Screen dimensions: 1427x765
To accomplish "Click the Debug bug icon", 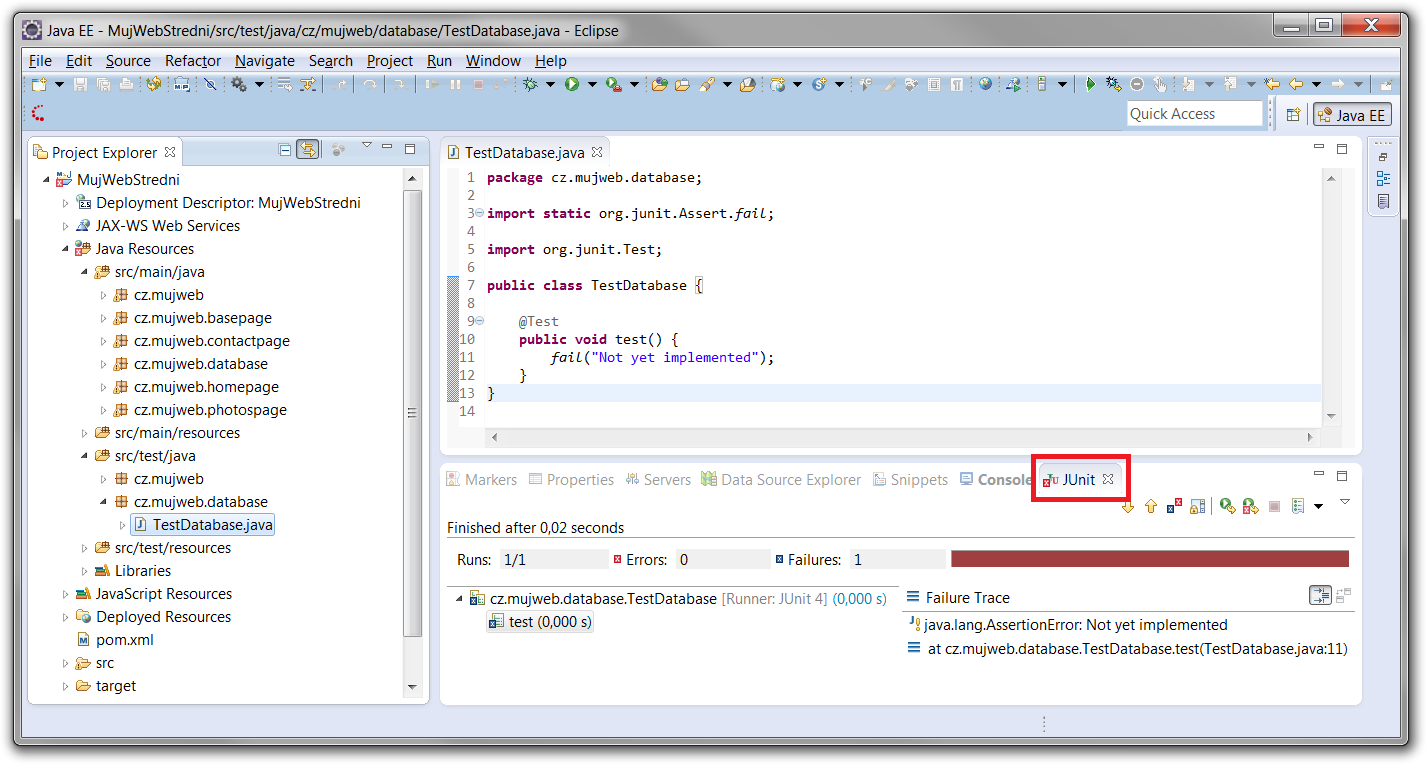I will tap(530, 85).
